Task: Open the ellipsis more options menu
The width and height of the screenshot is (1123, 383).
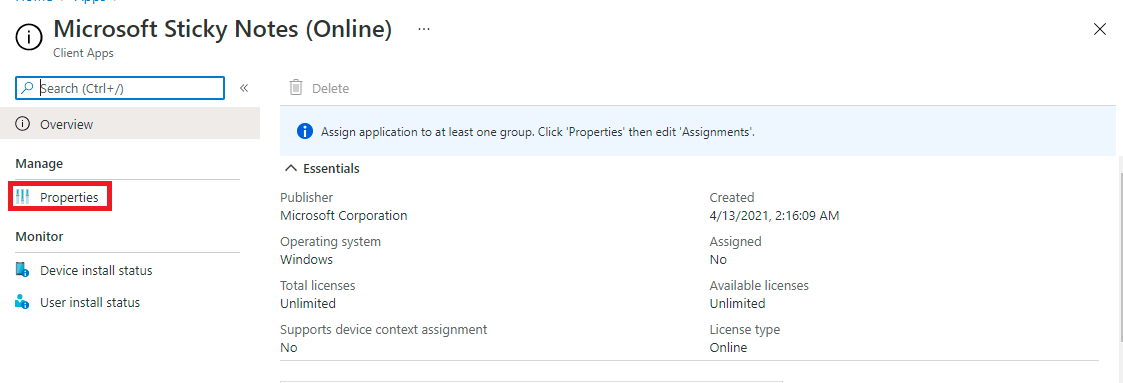Action: (424, 29)
